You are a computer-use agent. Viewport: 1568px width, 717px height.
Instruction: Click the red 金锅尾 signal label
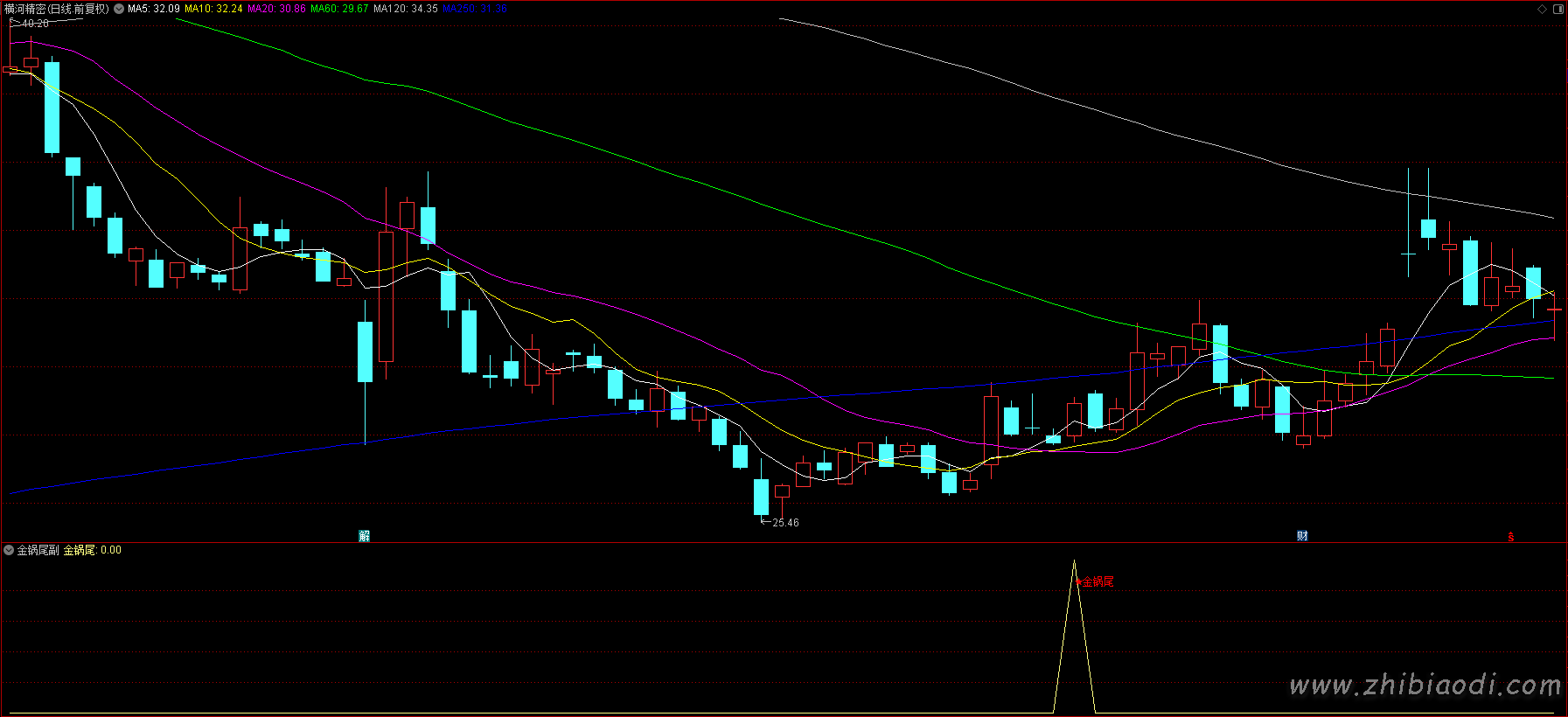[1098, 581]
